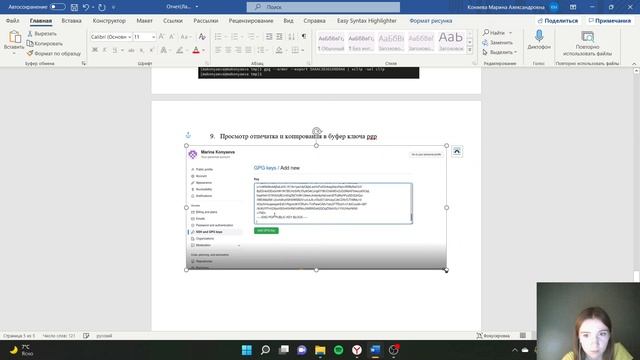Toggle superscript formatting

tap(151, 50)
